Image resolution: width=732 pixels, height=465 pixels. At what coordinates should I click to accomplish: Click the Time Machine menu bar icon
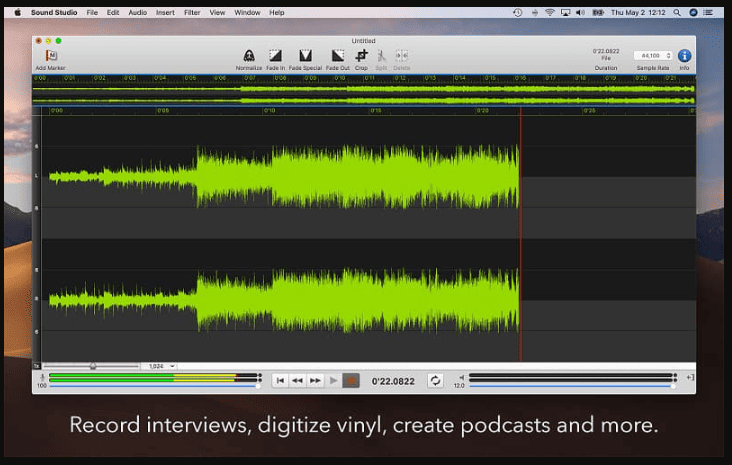pos(517,13)
